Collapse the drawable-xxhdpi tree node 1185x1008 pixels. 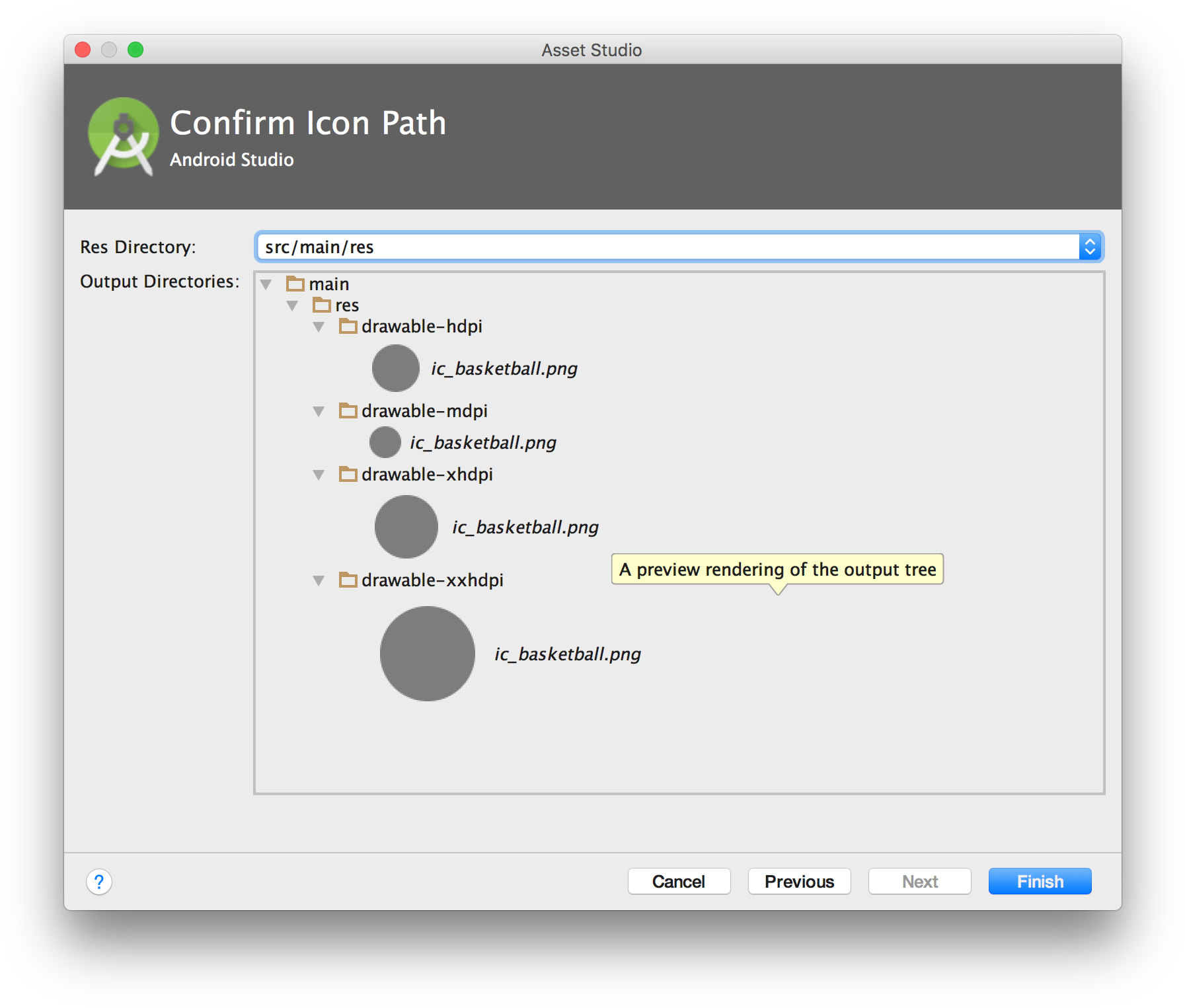pos(319,580)
